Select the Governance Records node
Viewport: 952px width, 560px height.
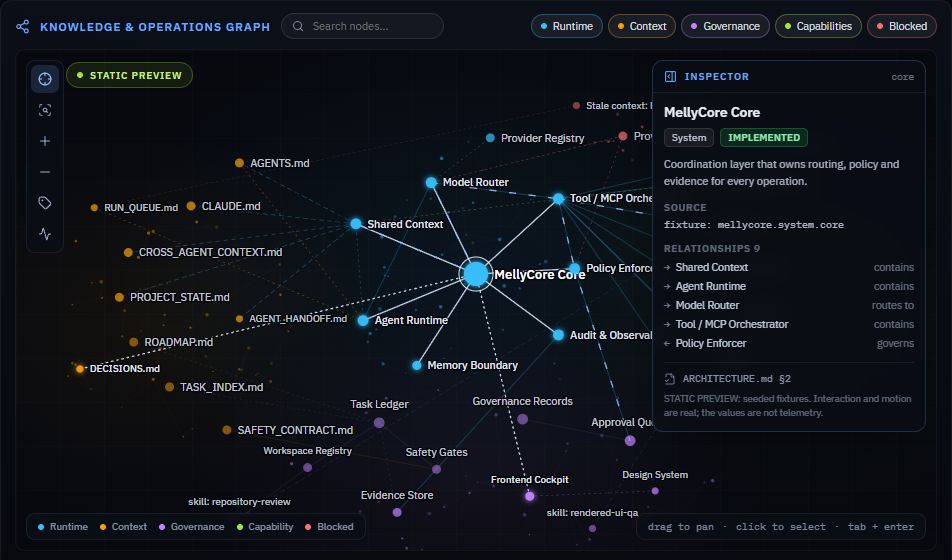523,419
